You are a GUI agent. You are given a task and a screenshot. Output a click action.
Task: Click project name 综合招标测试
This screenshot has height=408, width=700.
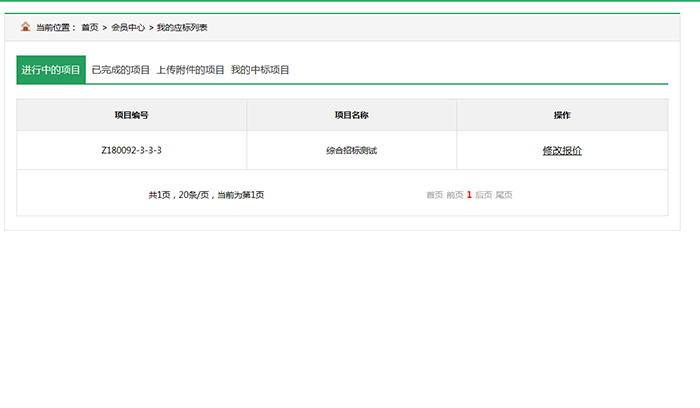point(351,151)
